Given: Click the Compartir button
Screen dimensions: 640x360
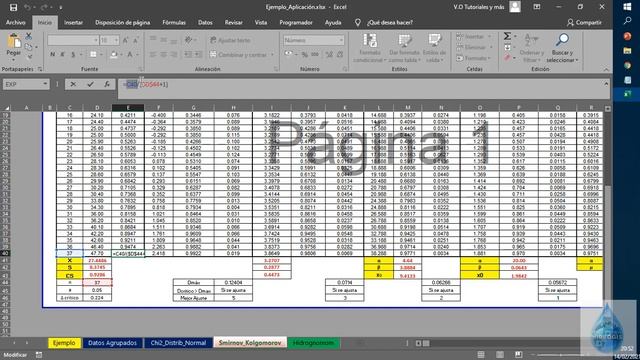Looking at the screenshot, I should click(x=584, y=22).
